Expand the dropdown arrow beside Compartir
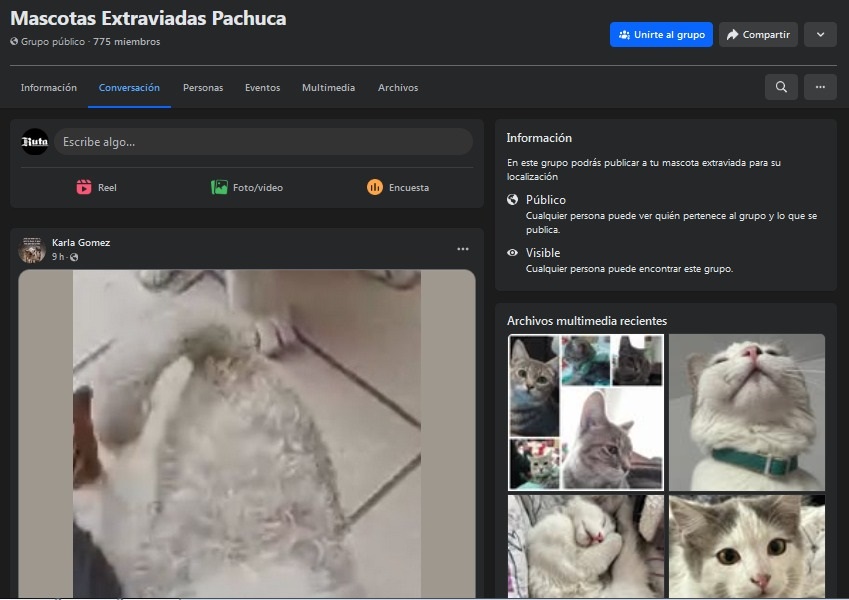The width and height of the screenshot is (849, 600). pyautogui.click(x=820, y=35)
